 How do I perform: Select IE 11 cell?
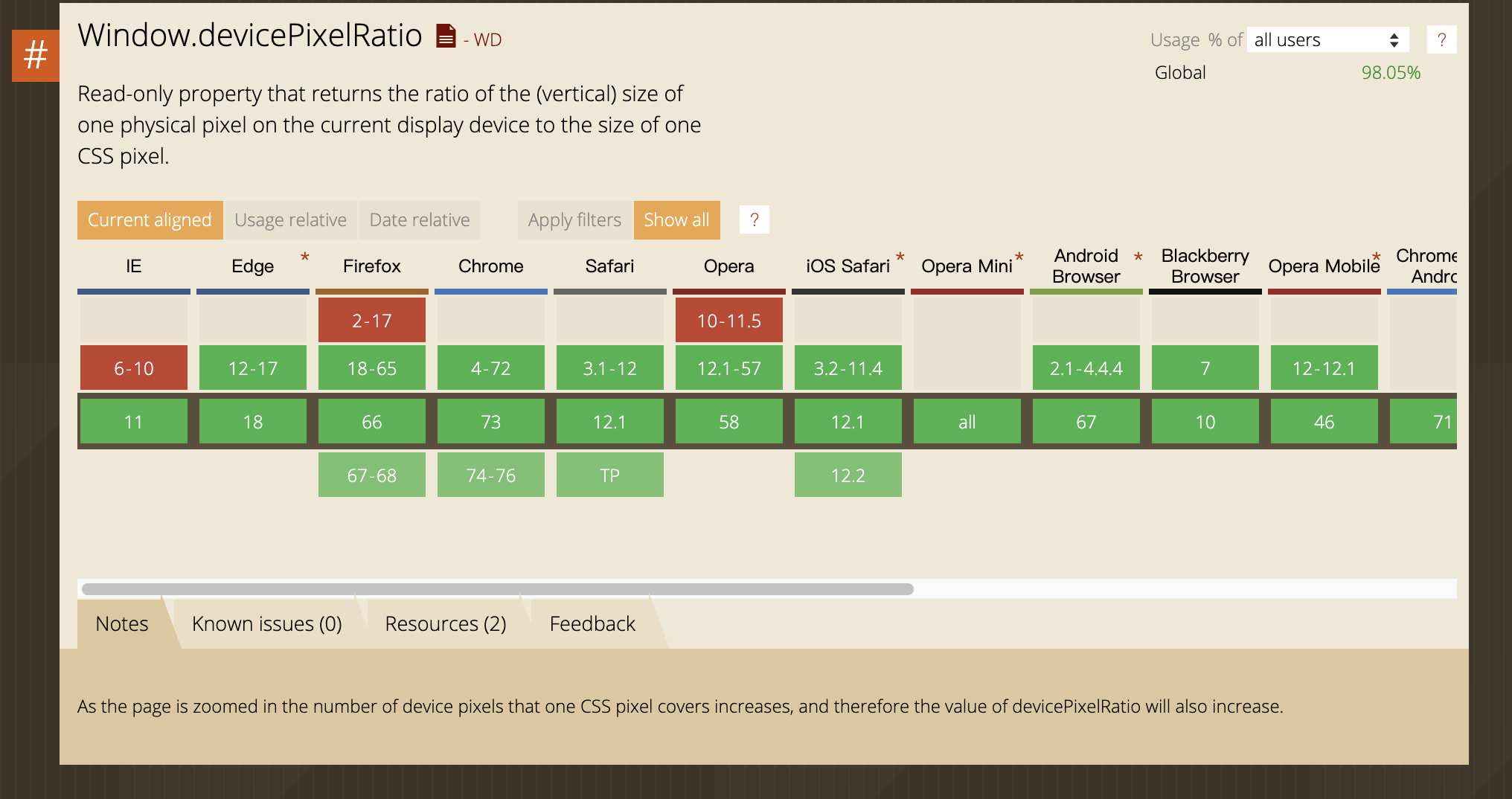(134, 421)
